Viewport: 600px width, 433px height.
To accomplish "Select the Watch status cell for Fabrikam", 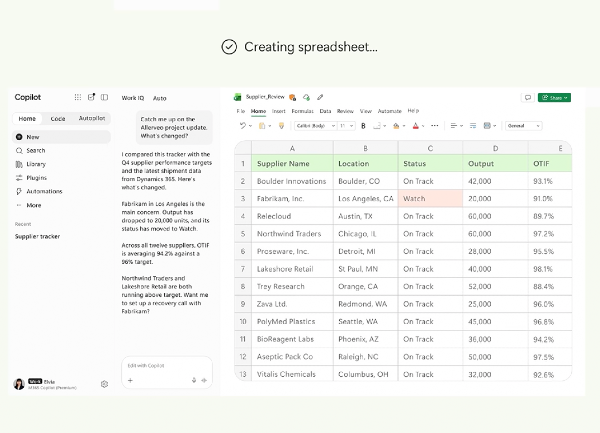I will coord(430,199).
